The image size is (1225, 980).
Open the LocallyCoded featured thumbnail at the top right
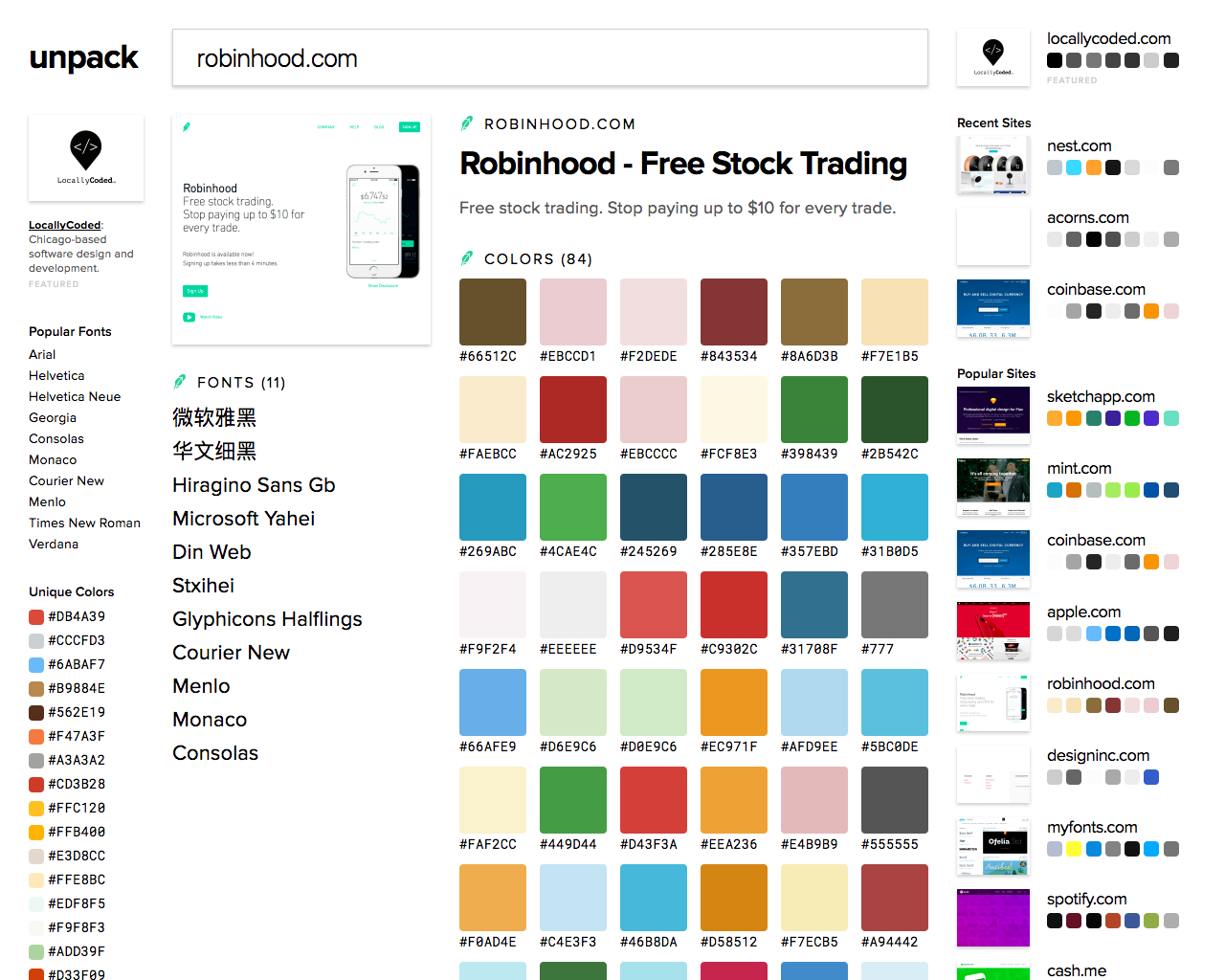(993, 57)
